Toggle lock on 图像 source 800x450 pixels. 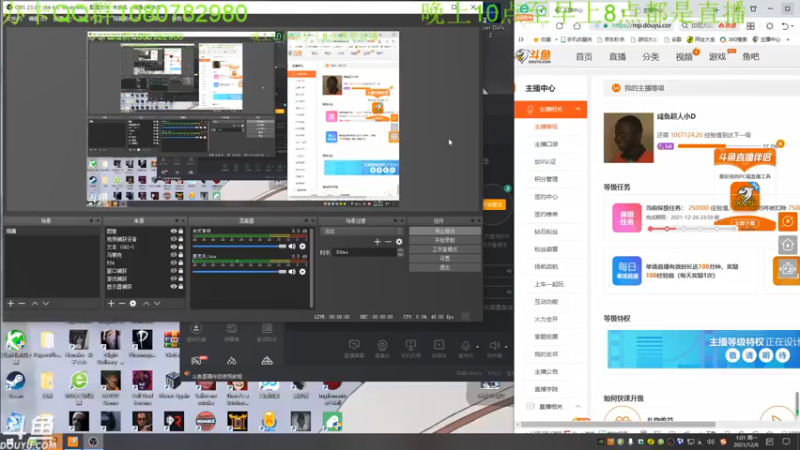[x=181, y=231]
